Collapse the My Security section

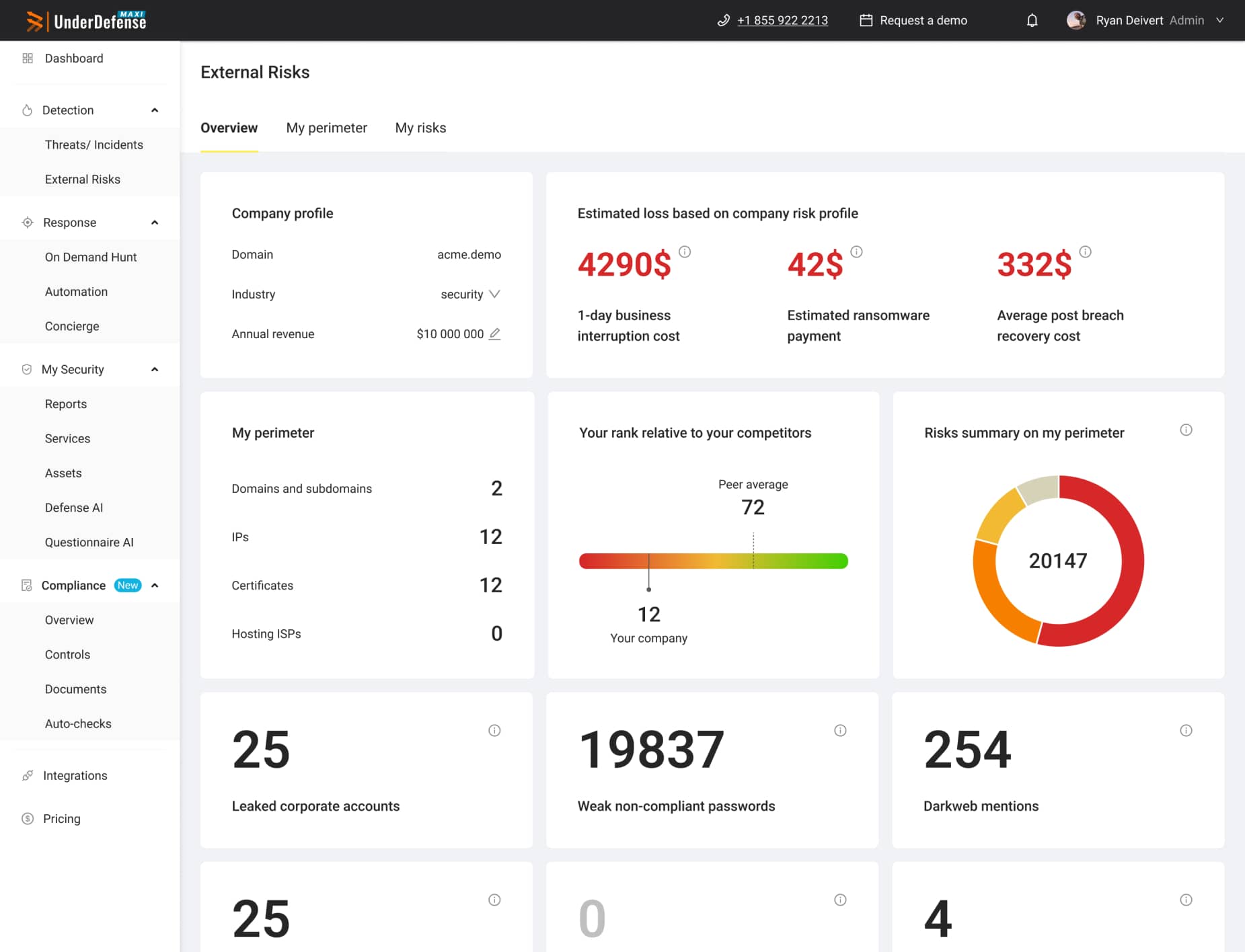pos(155,369)
